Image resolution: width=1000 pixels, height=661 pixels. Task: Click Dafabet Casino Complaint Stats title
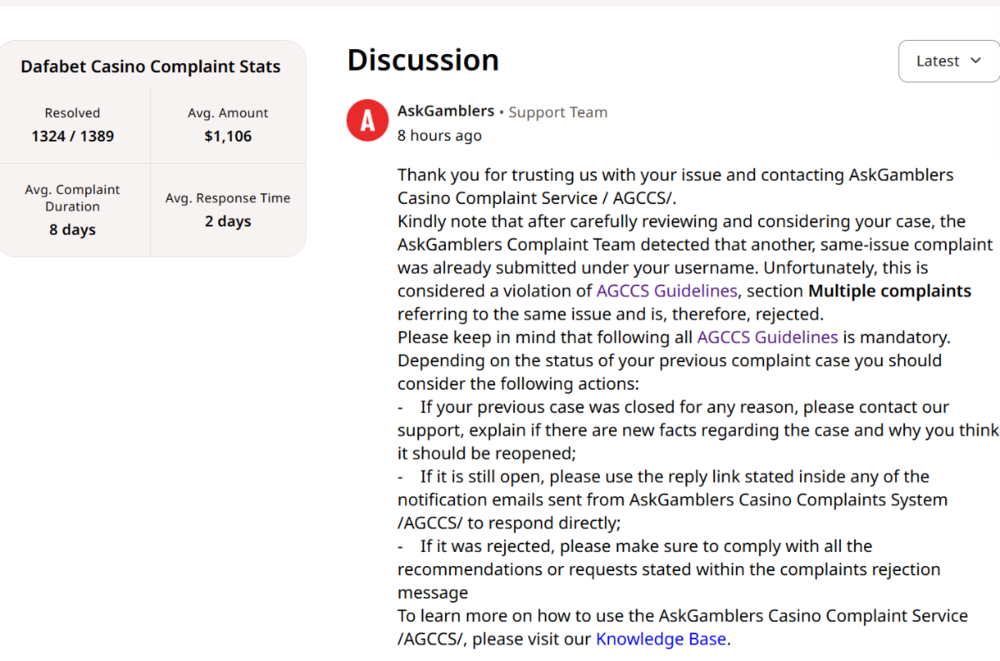[x=151, y=66]
